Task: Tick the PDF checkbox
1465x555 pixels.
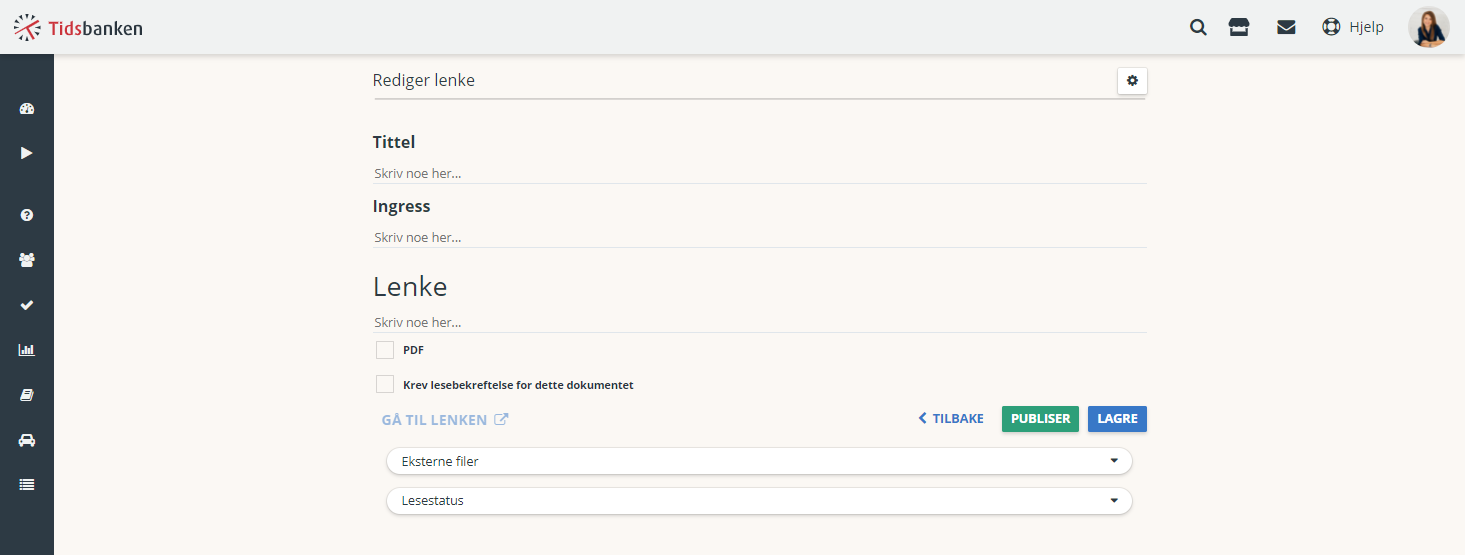Action: tap(385, 350)
